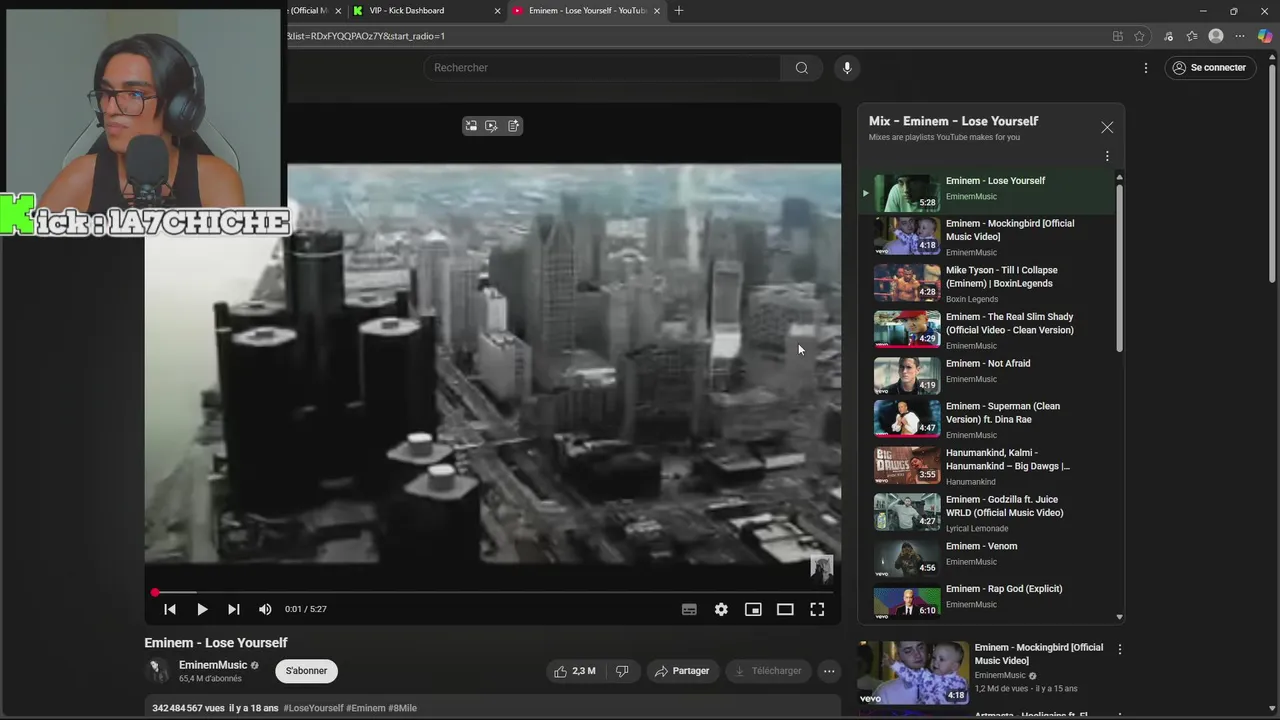Open the EminemMusic channel link
This screenshot has width=1280, height=720.
click(213, 665)
